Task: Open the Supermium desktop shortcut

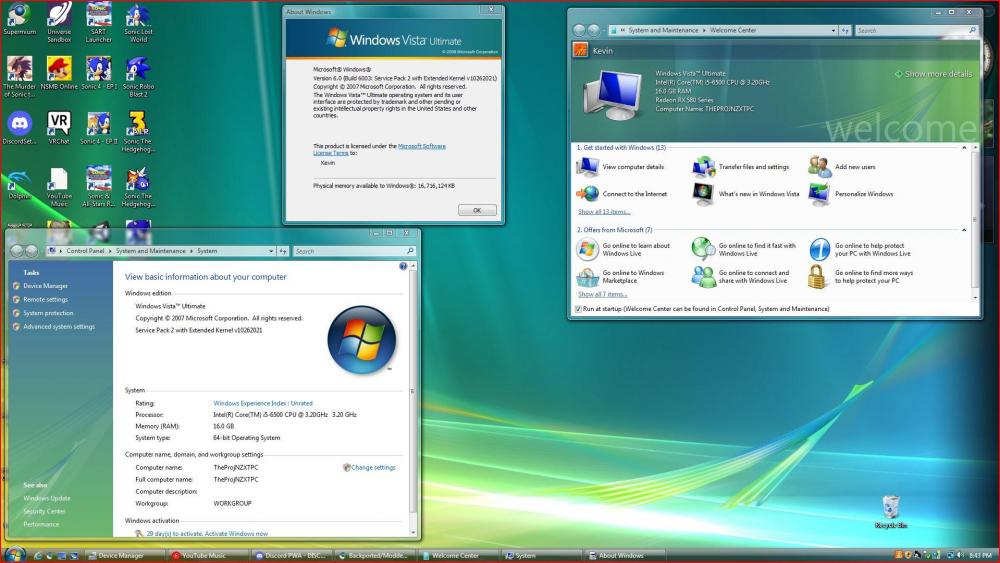Action: click(x=19, y=16)
